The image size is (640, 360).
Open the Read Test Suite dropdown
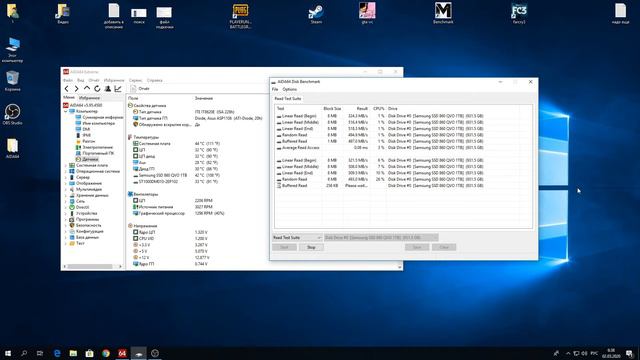[x=297, y=238]
